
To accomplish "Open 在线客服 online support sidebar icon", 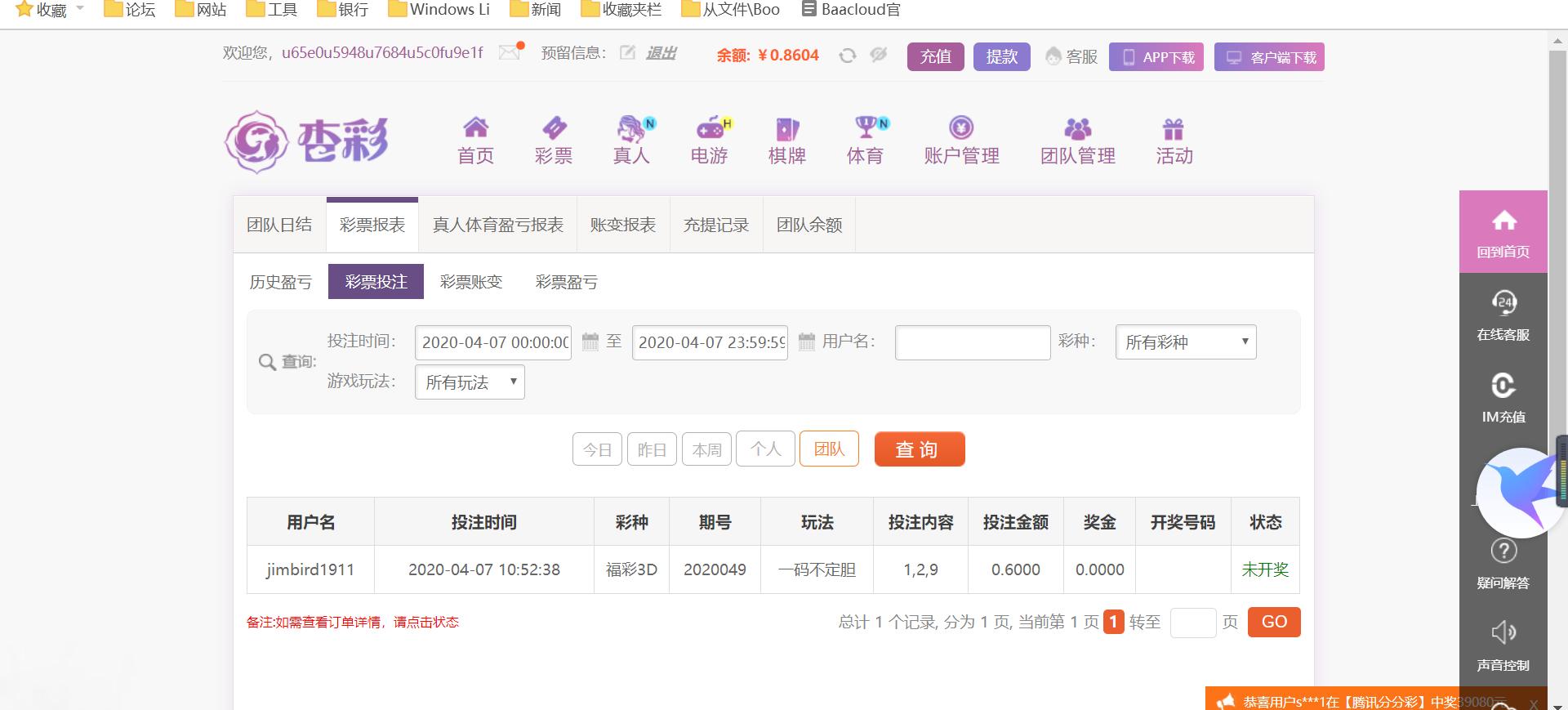I will click(x=1503, y=302).
